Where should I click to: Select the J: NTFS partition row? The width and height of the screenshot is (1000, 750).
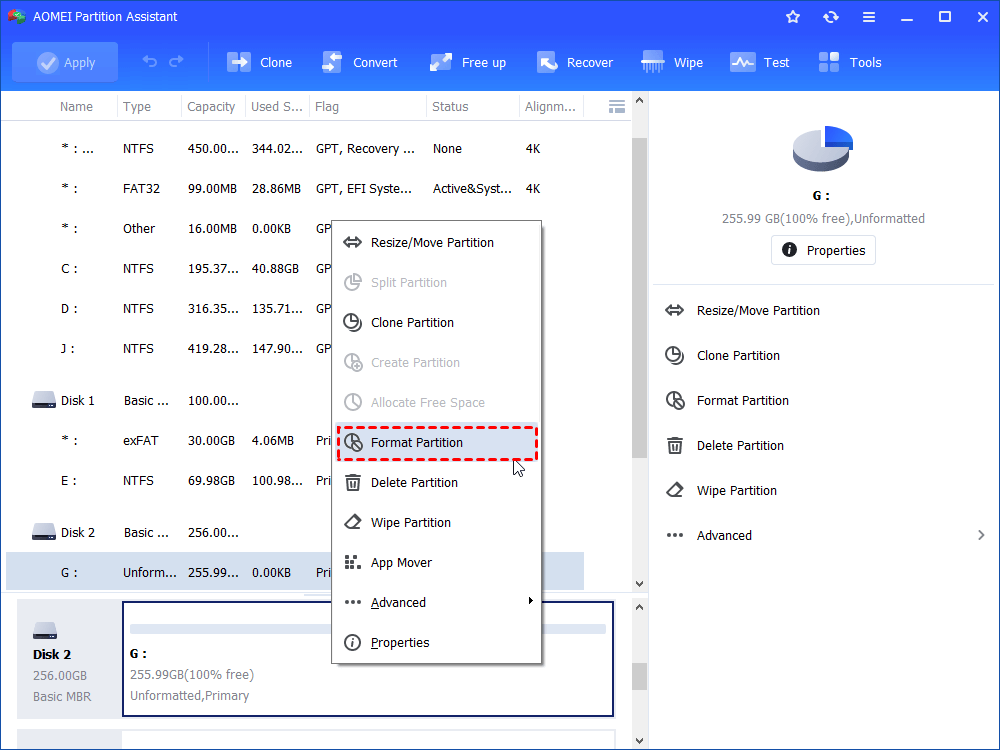pyautogui.click(x=295, y=349)
